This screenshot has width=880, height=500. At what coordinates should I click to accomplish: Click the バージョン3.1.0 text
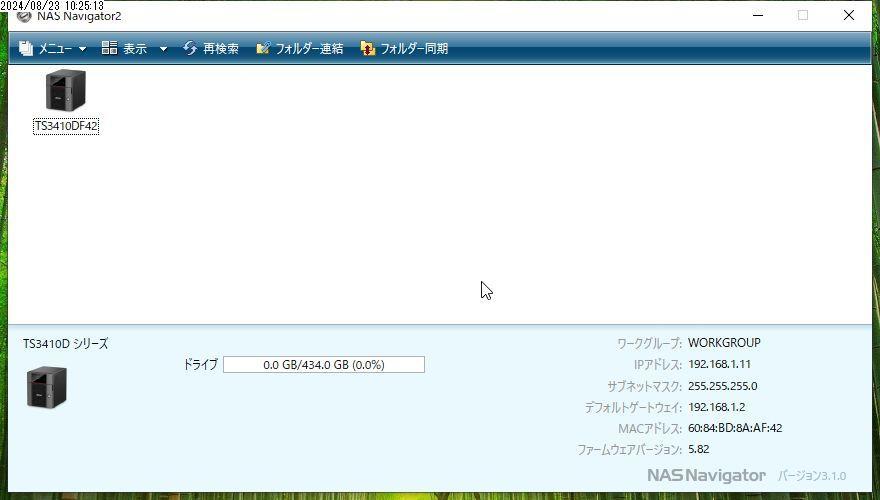click(812, 476)
